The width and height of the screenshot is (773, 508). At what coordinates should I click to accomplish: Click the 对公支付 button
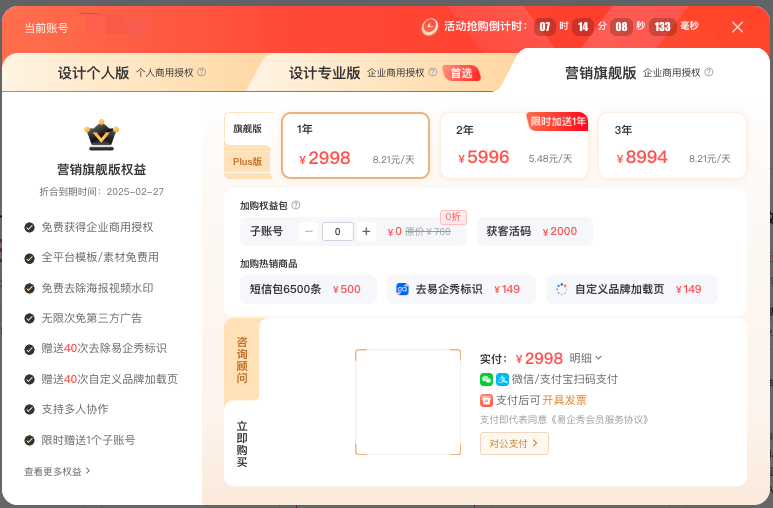click(x=514, y=443)
